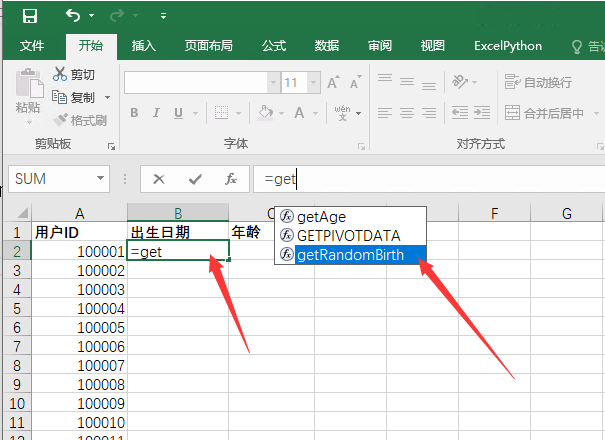The height and width of the screenshot is (440, 605).
Task: Click the Cancel X icon in formula bar
Action: 159,179
